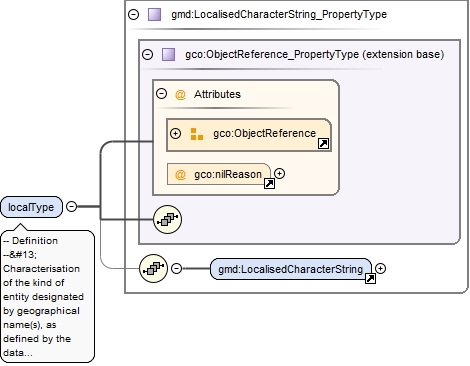Expand the gmd:LocalisedCharacterString element
Viewport: 470px width, 366px height.
(x=380, y=268)
